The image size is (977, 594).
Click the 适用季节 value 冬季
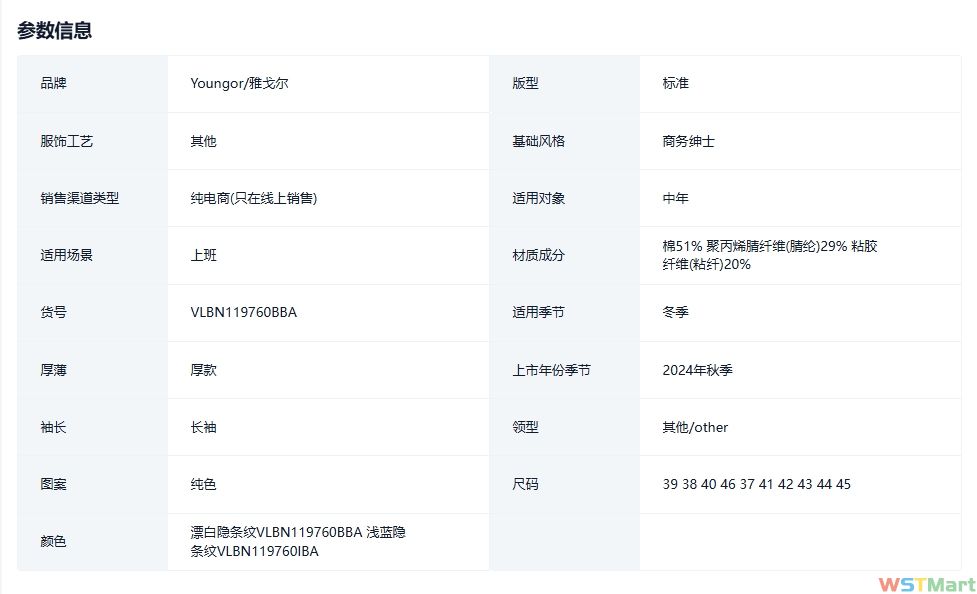coord(675,312)
